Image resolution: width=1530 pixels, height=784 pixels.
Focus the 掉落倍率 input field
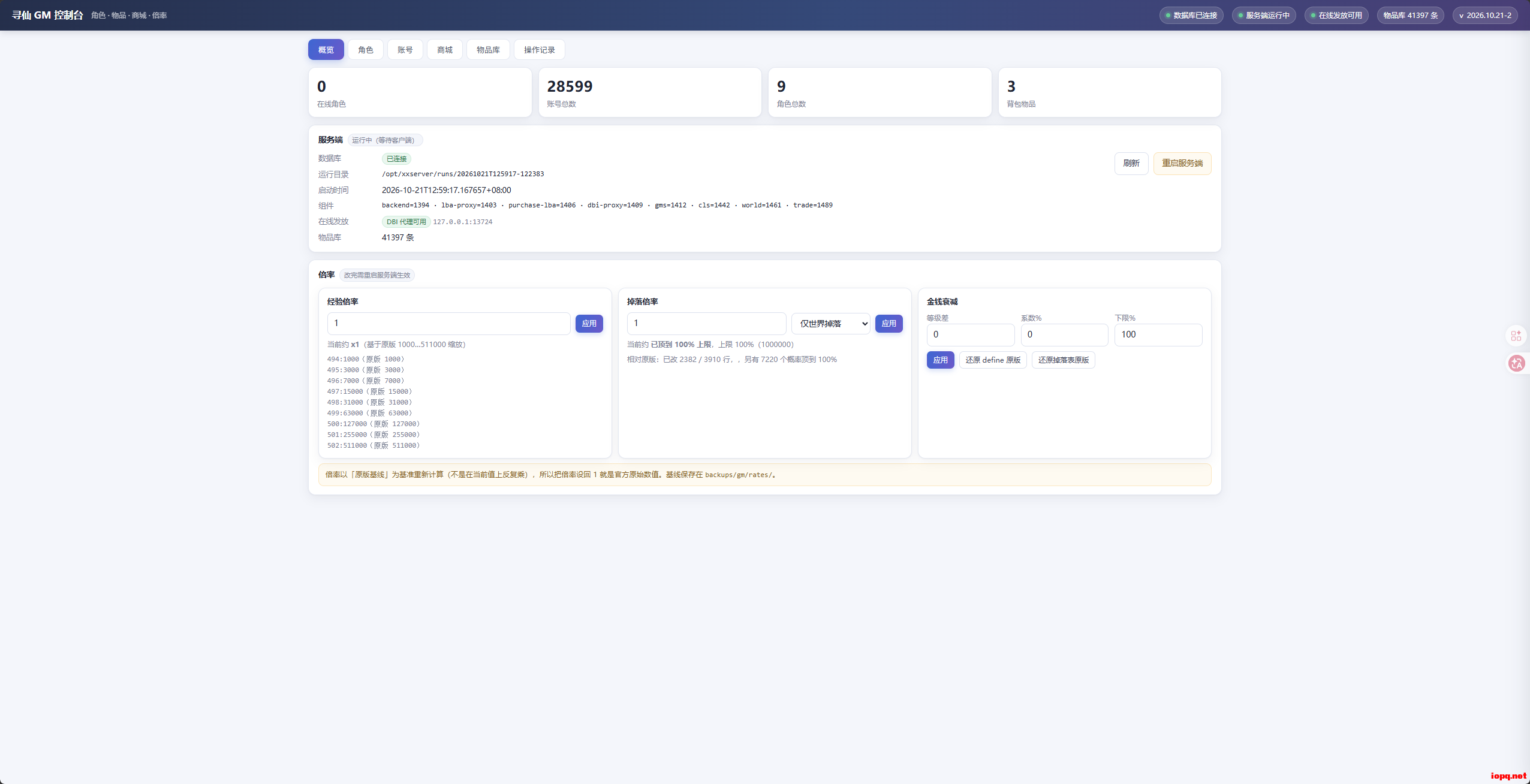pyautogui.click(x=706, y=324)
